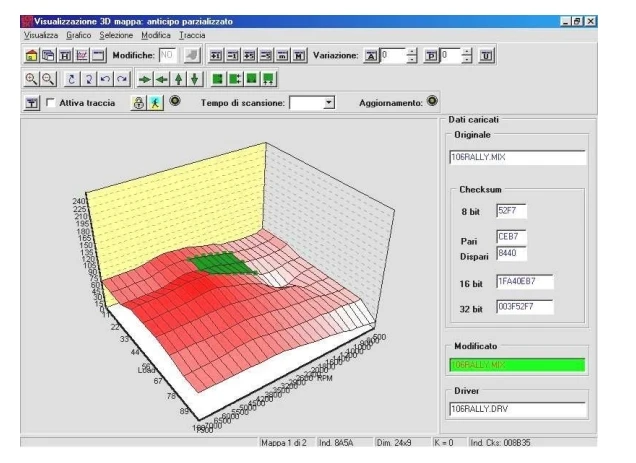The height and width of the screenshot is (463, 636).
Task: Click the 'A' absolute variation button
Action: tap(371, 56)
